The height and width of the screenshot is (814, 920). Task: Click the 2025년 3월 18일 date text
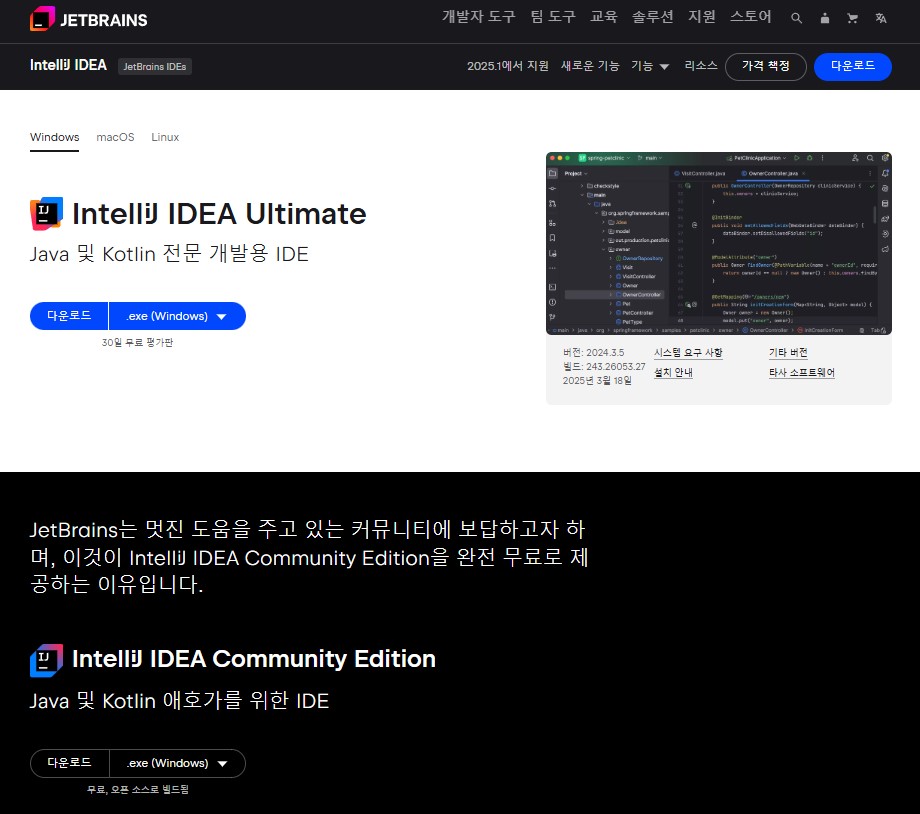coord(597,381)
